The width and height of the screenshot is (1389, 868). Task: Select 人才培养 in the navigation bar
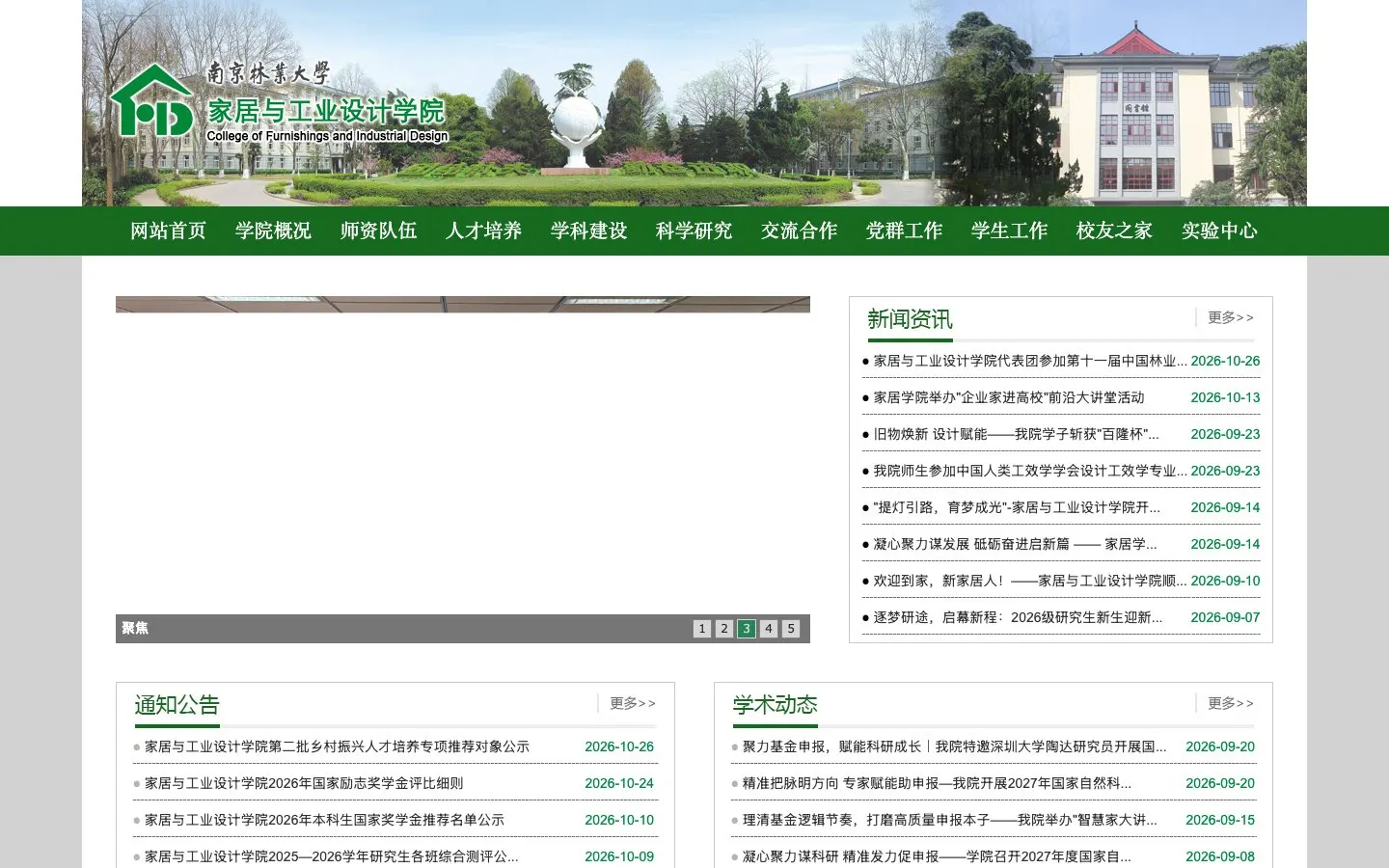484,231
